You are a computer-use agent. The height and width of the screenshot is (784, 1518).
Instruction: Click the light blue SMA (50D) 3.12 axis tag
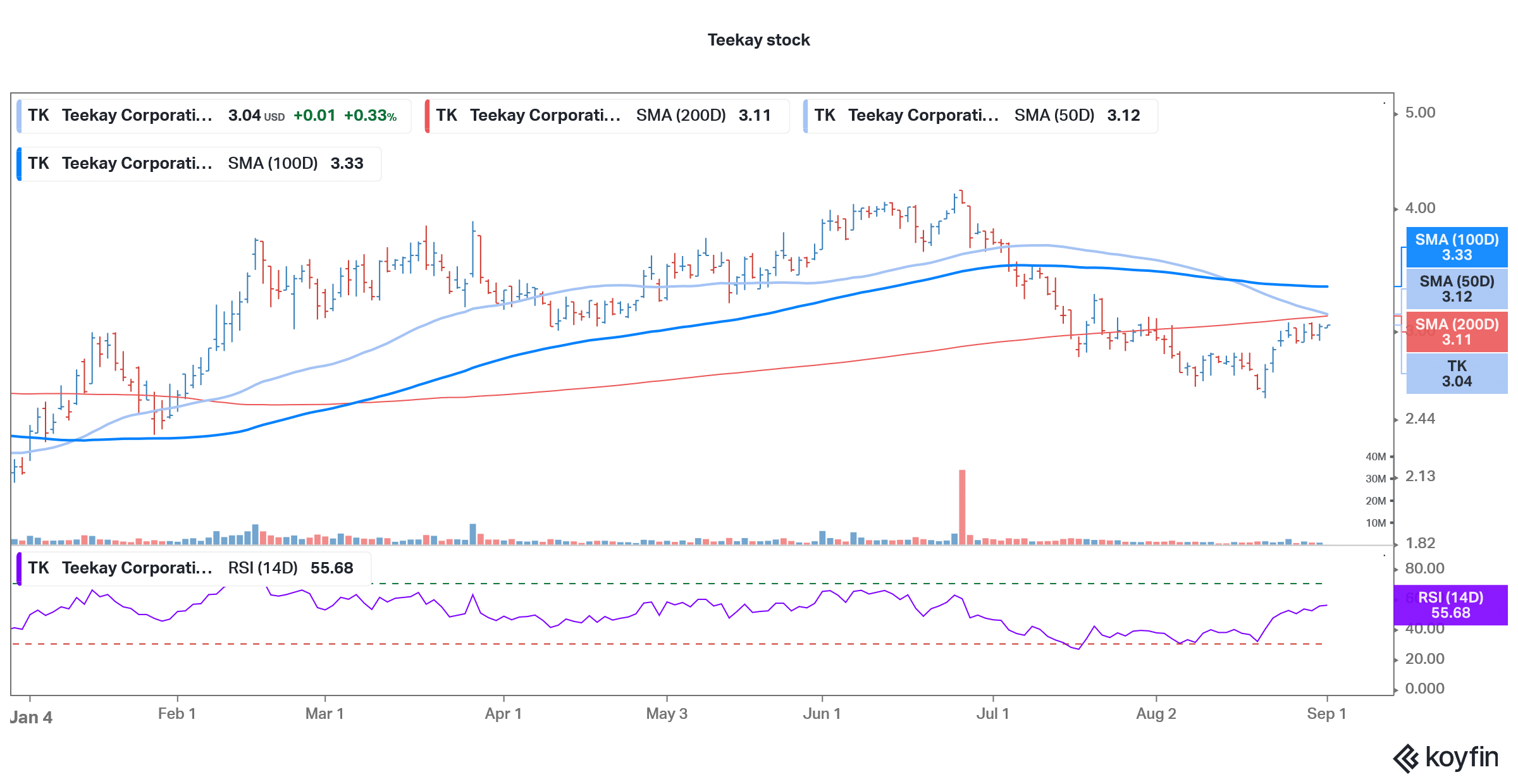click(1457, 289)
